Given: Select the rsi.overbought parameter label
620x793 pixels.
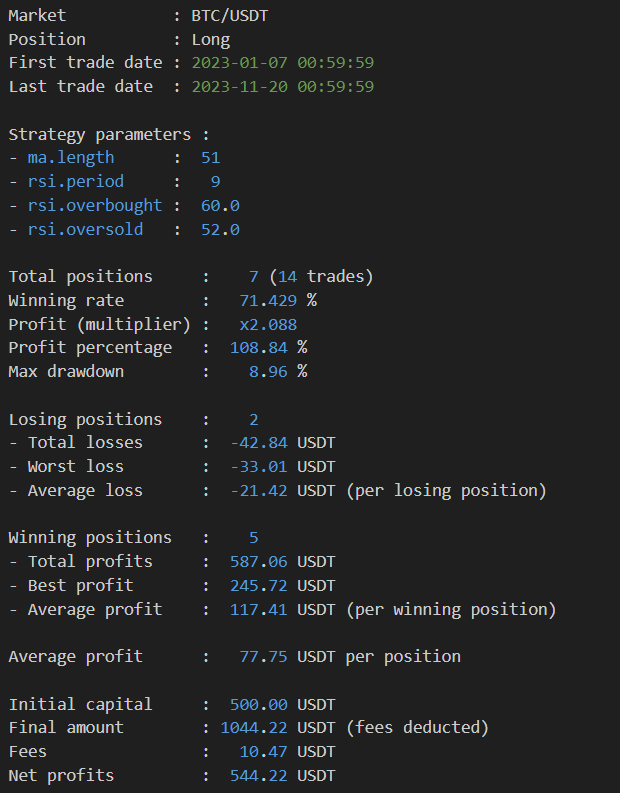Looking at the screenshot, I should coord(95,205).
